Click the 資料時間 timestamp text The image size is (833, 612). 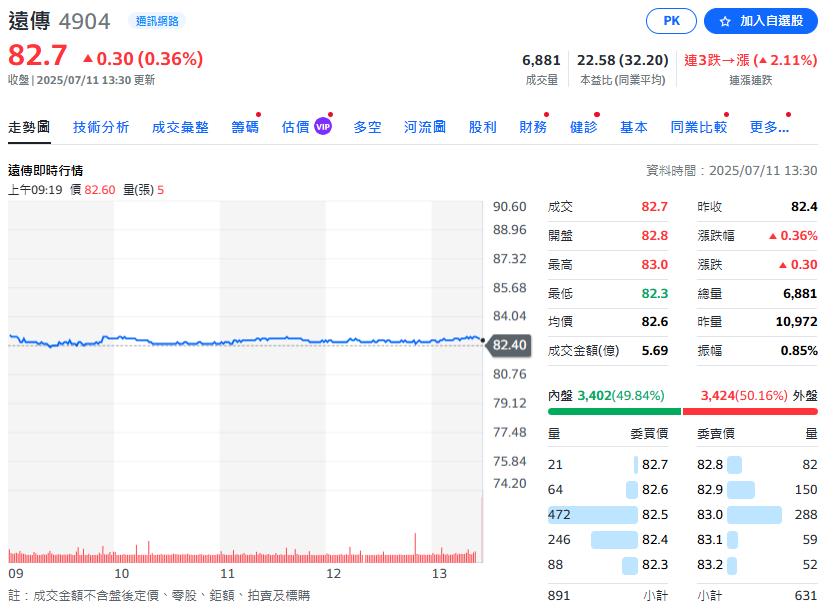pos(732,171)
